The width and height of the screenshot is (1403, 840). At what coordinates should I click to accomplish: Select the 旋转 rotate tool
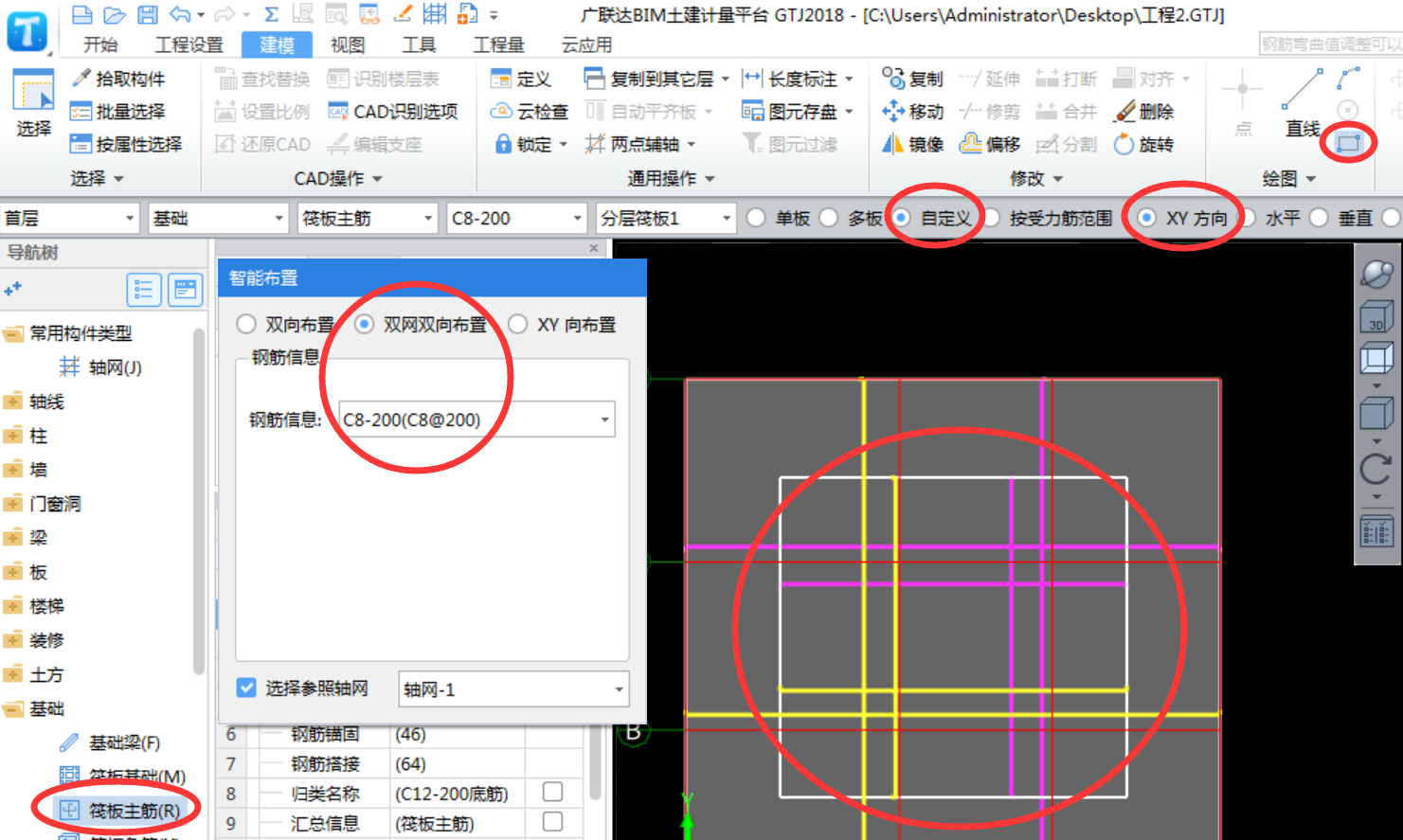pos(1144,144)
